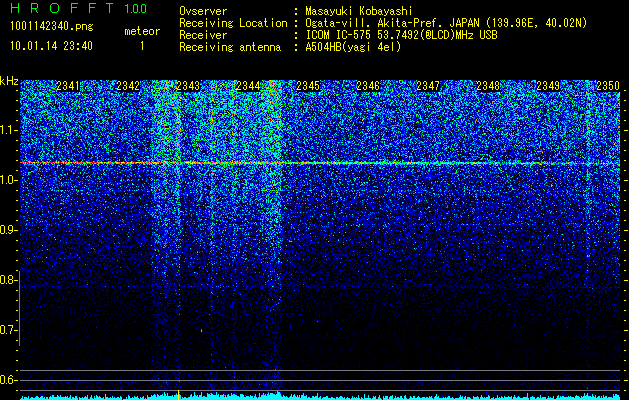The image size is (629, 400).
Task: Click the red-orange carrier line across spectrogram
Action: coord(320,163)
